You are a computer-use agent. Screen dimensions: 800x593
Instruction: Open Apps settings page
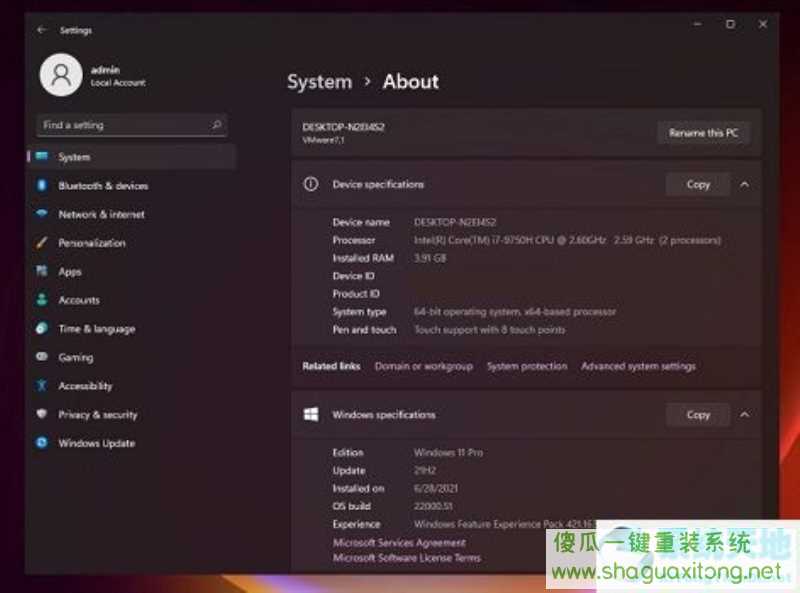[132, 271]
